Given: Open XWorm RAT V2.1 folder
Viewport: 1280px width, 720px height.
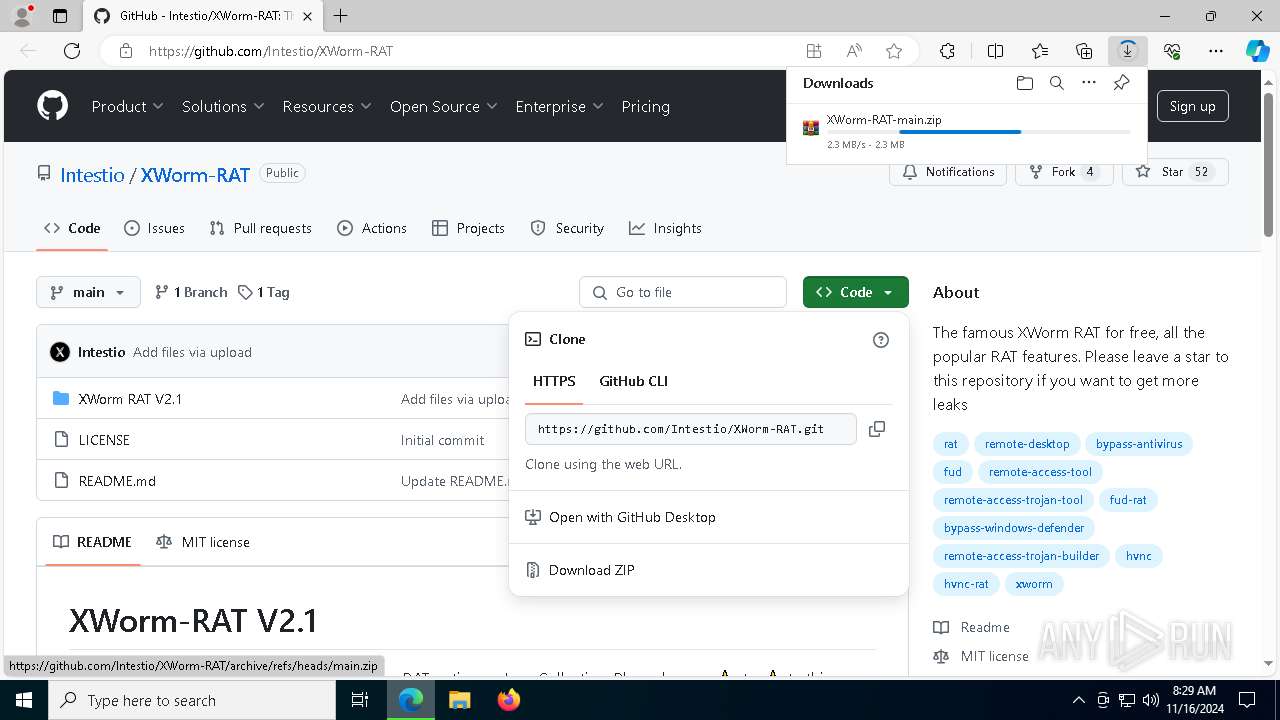Looking at the screenshot, I should click(130, 399).
